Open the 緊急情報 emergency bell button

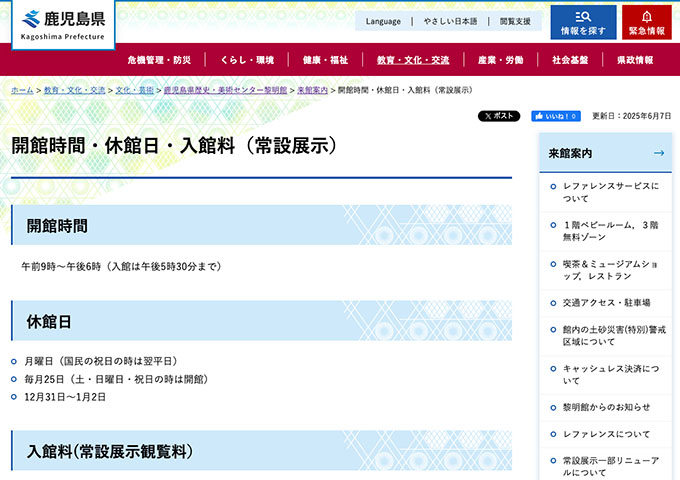click(x=646, y=22)
